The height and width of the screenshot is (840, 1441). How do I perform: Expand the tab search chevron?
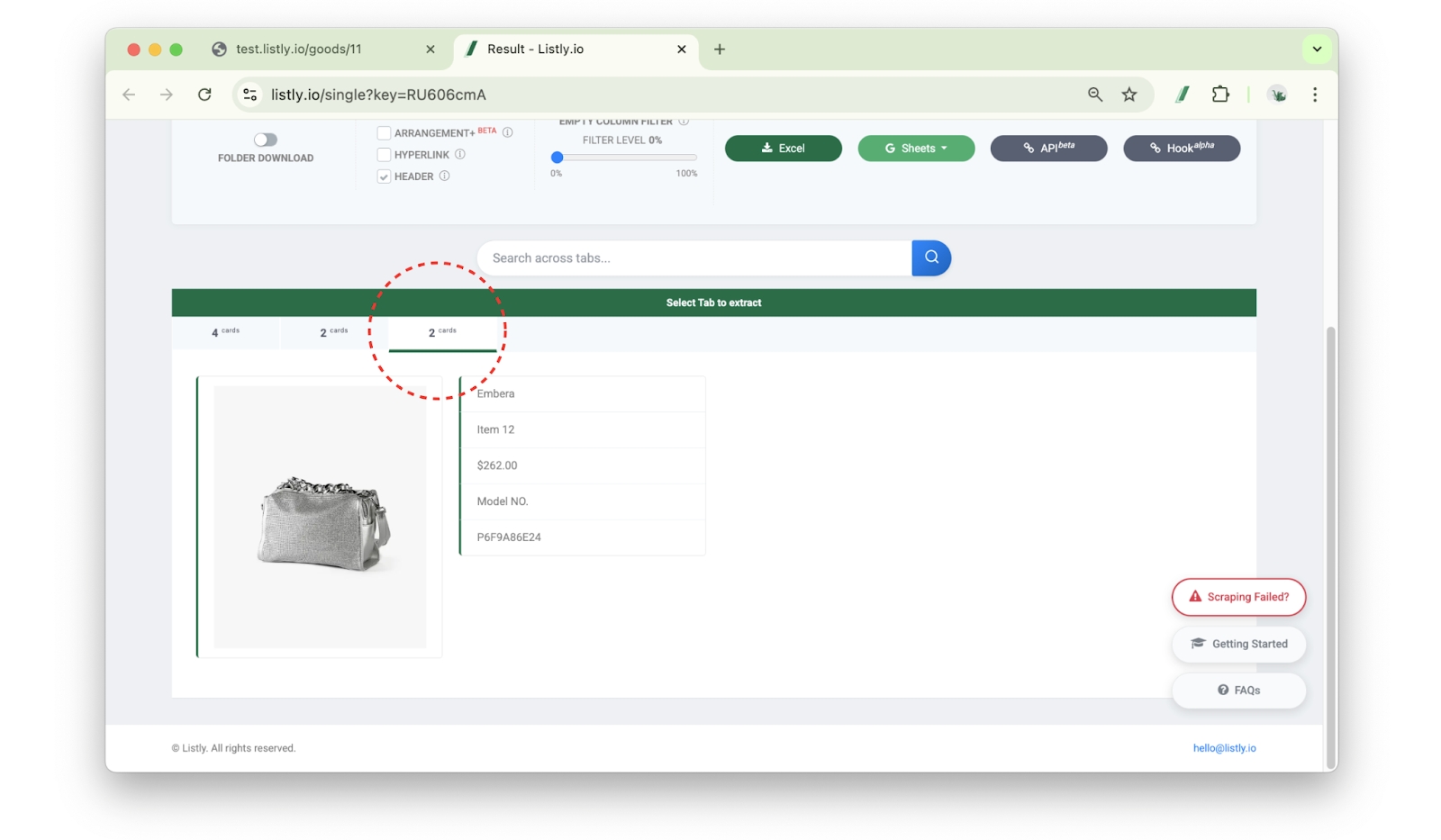1316,50
